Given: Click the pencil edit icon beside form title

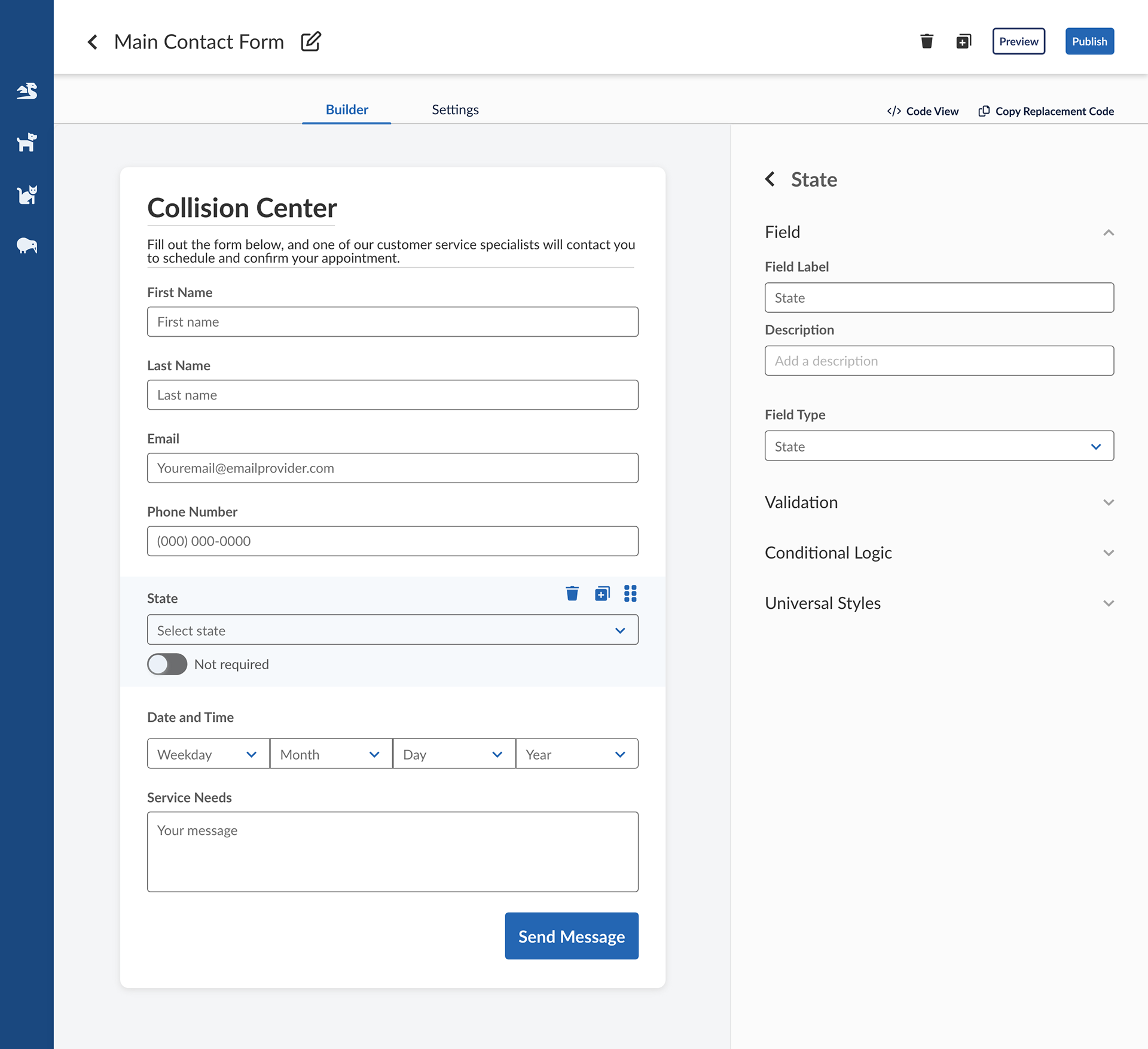Looking at the screenshot, I should (x=311, y=41).
